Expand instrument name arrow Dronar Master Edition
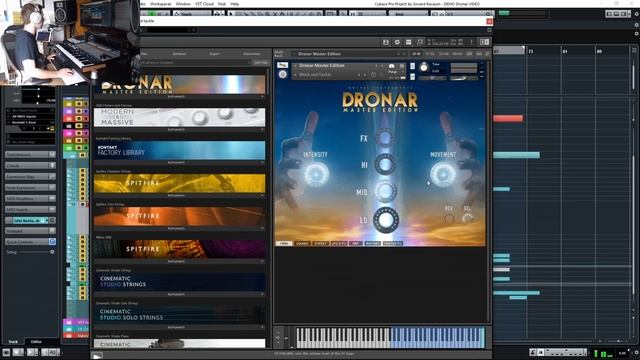The height and width of the screenshot is (360, 640). pos(295,66)
